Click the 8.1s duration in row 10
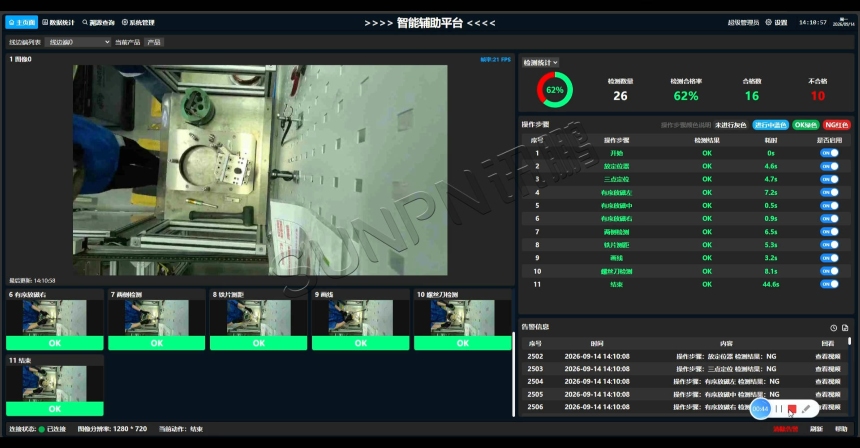The height and width of the screenshot is (448, 860). 771,271
